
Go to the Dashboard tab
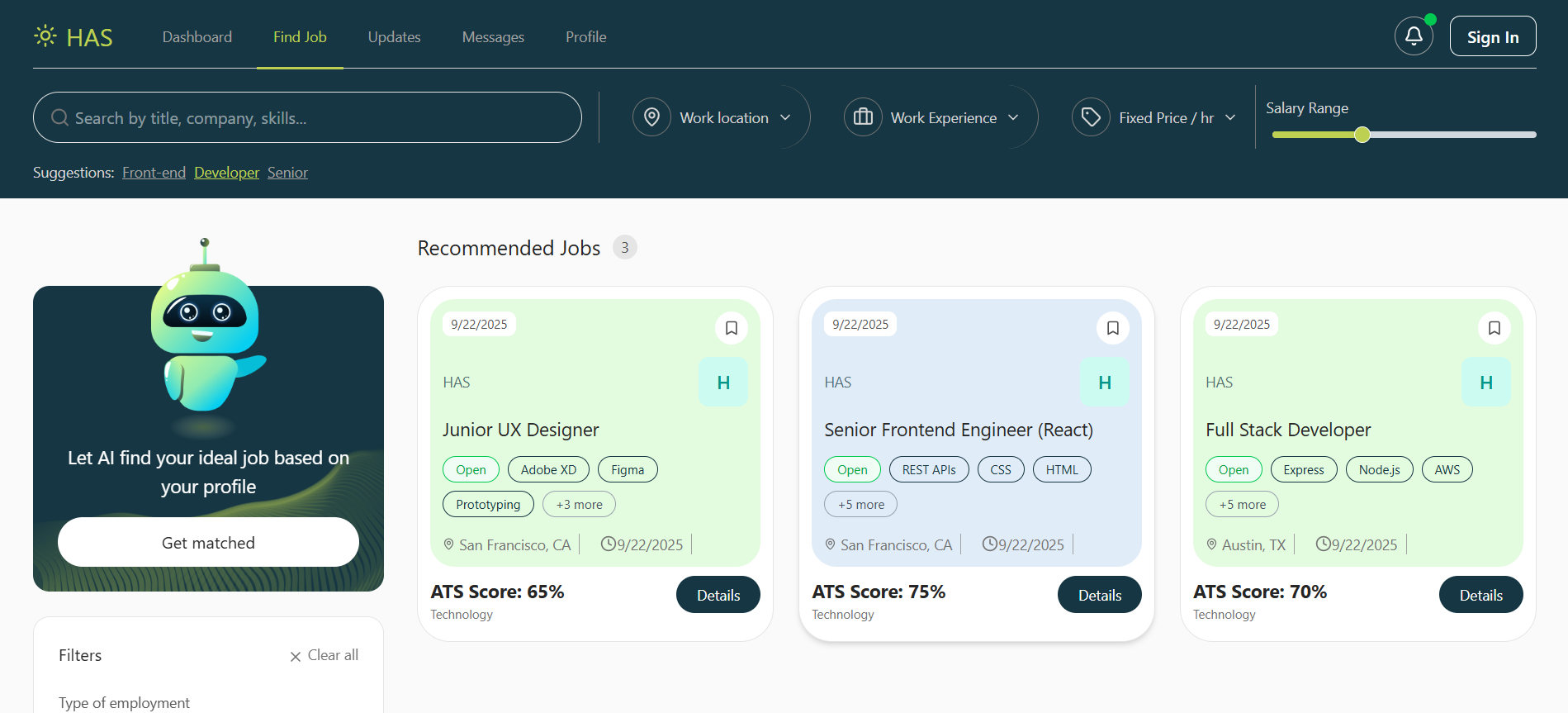197,37
